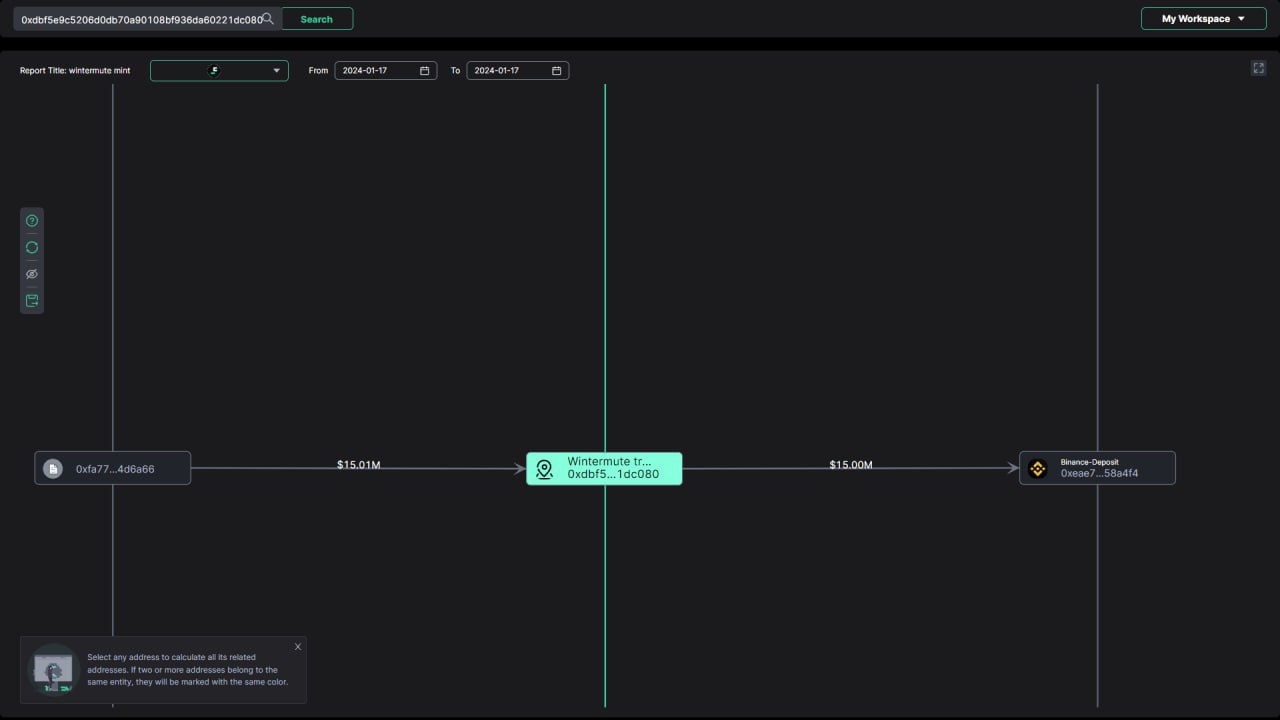The image size is (1280, 720).
Task: Click the address search input field
Action: [147, 19]
